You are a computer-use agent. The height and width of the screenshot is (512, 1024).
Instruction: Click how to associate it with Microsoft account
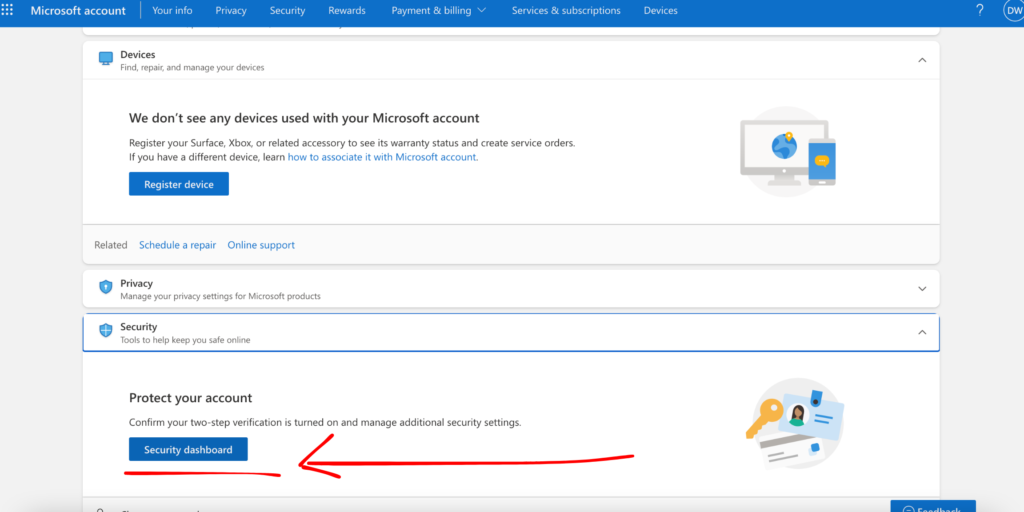pos(382,157)
